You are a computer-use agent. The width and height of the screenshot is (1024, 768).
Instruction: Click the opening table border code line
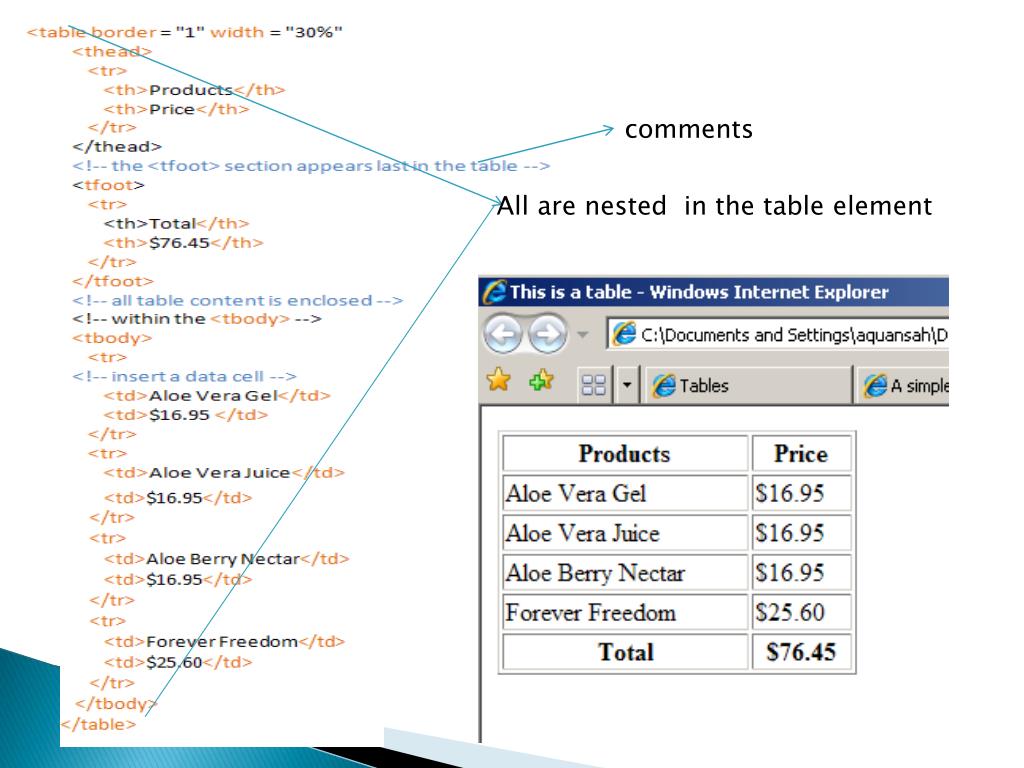click(x=184, y=32)
